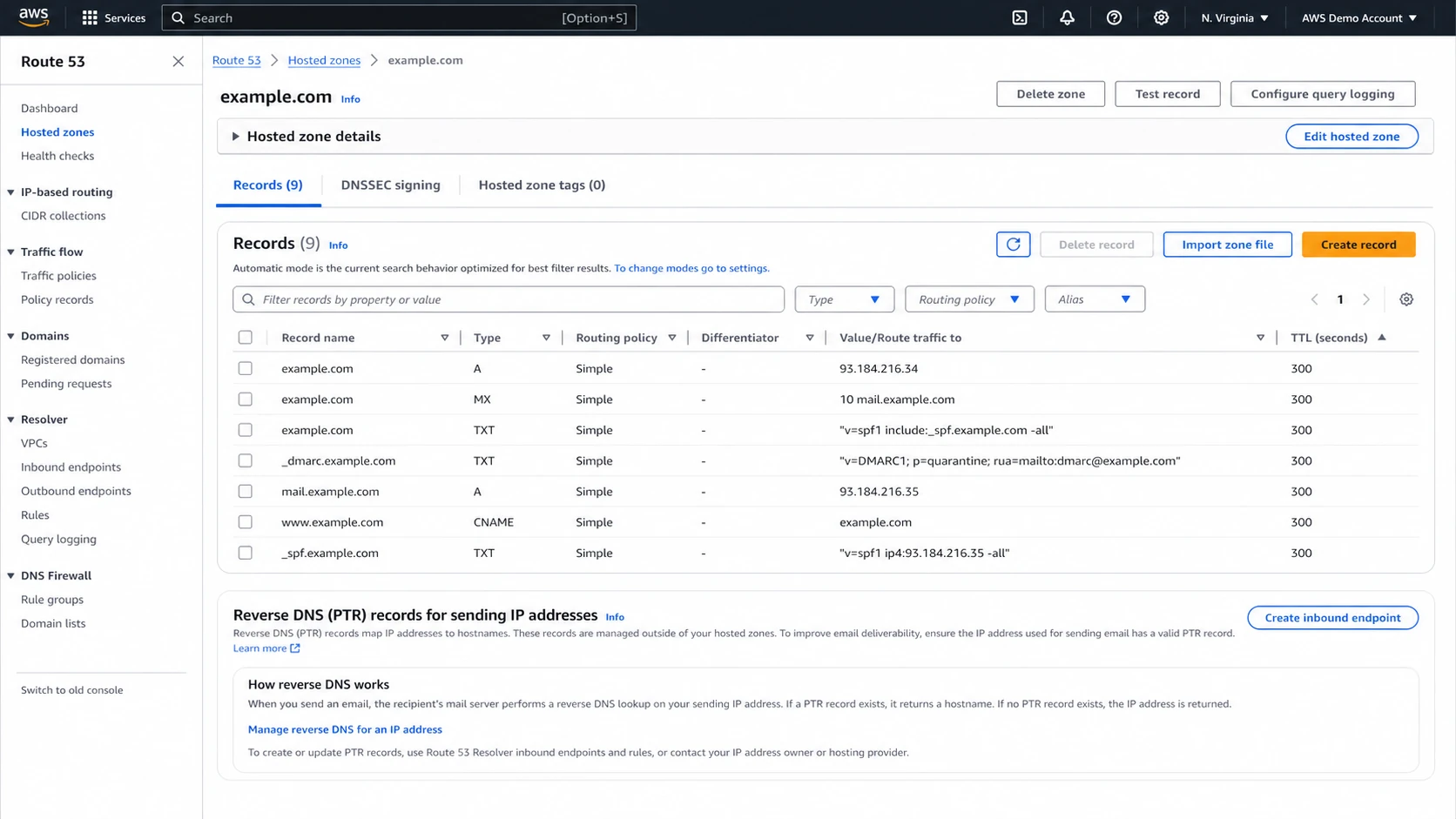Open the Services grid menu
Image resolution: width=1456 pixels, height=819 pixels.
pos(113,17)
